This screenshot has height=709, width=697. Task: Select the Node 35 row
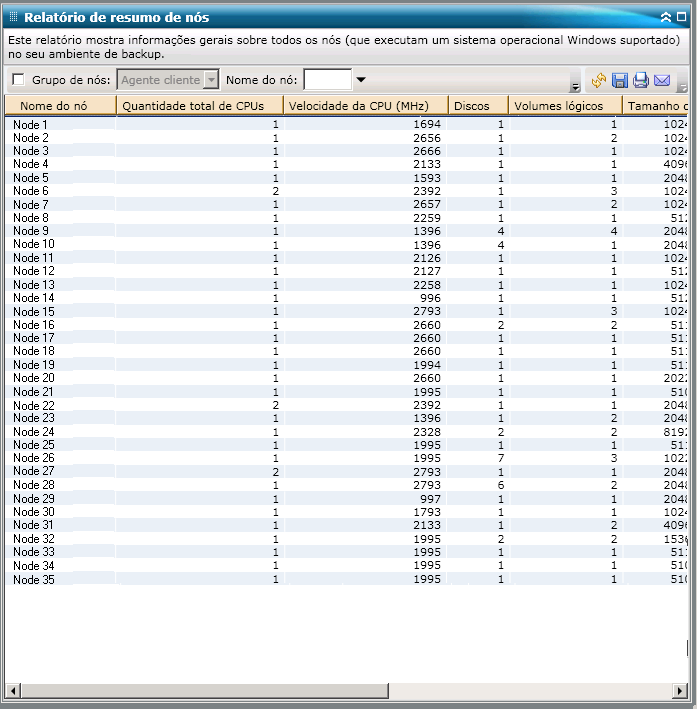tap(347, 579)
